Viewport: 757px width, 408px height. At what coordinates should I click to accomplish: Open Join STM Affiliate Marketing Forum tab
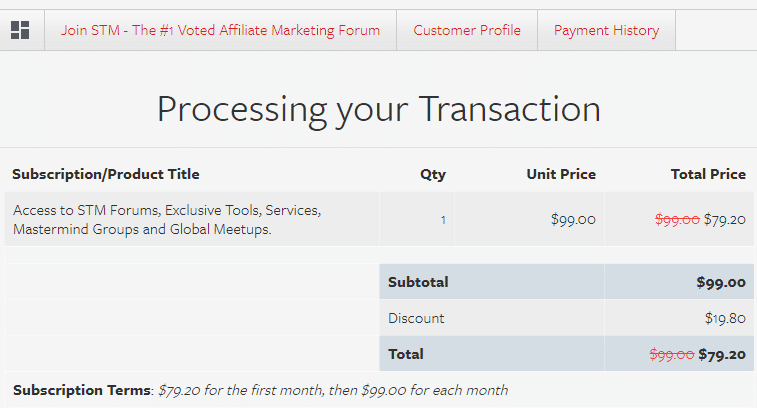tap(220, 30)
